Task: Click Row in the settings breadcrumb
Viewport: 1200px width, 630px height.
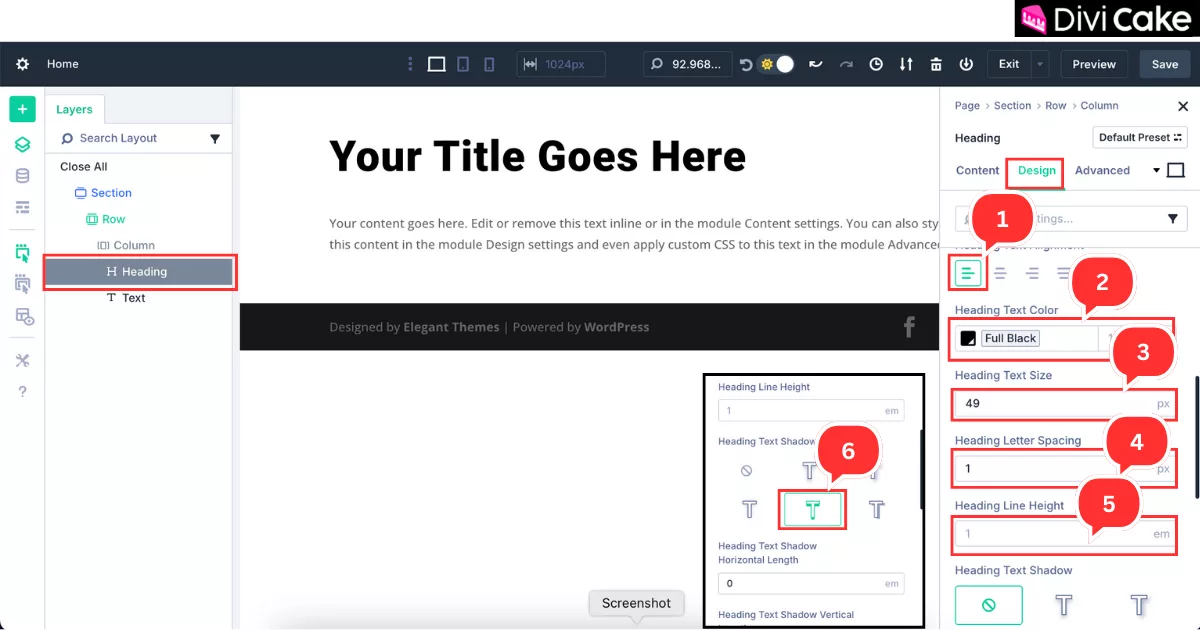Action: (x=1056, y=106)
